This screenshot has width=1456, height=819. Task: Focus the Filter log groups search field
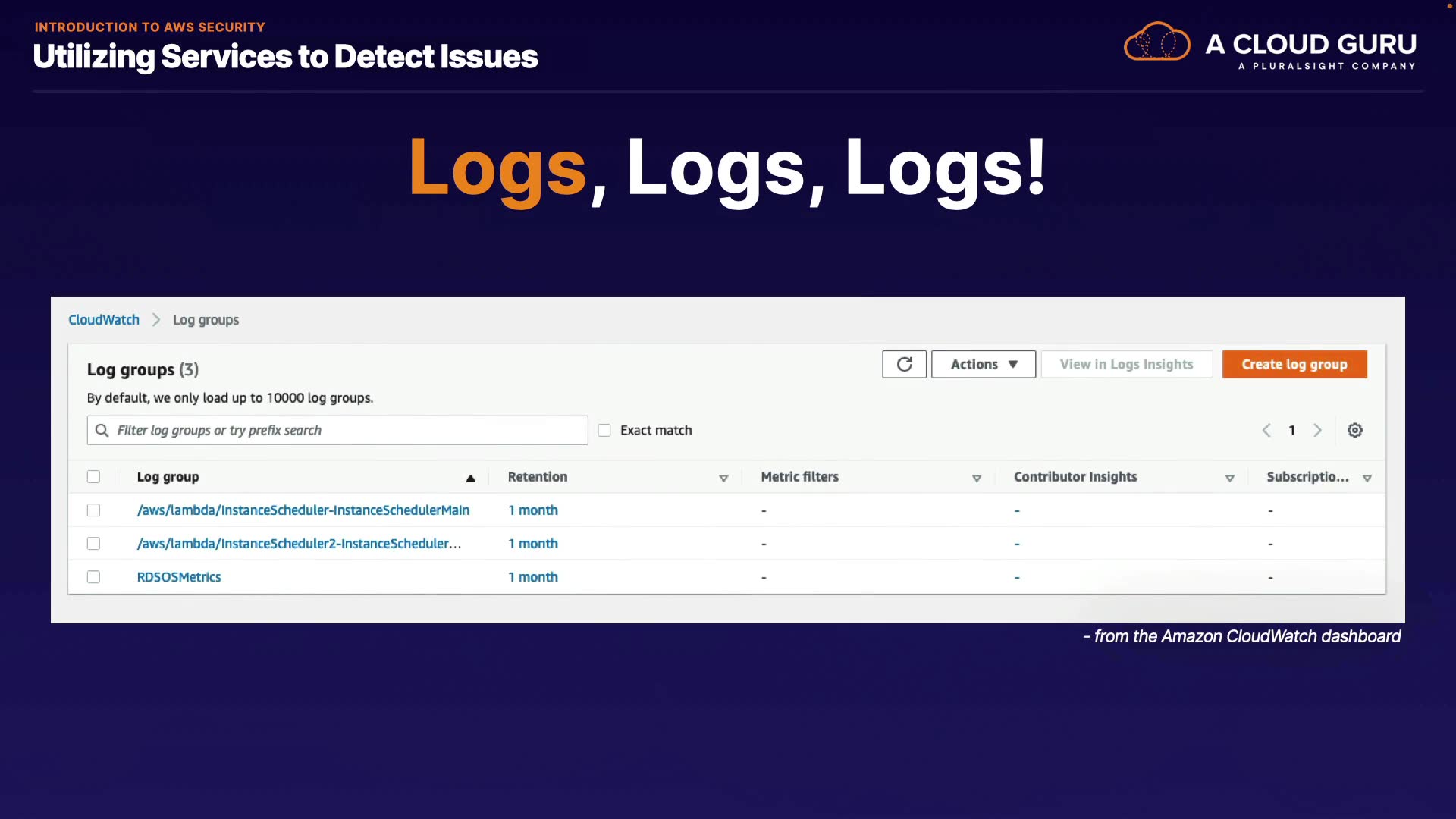pos(349,431)
